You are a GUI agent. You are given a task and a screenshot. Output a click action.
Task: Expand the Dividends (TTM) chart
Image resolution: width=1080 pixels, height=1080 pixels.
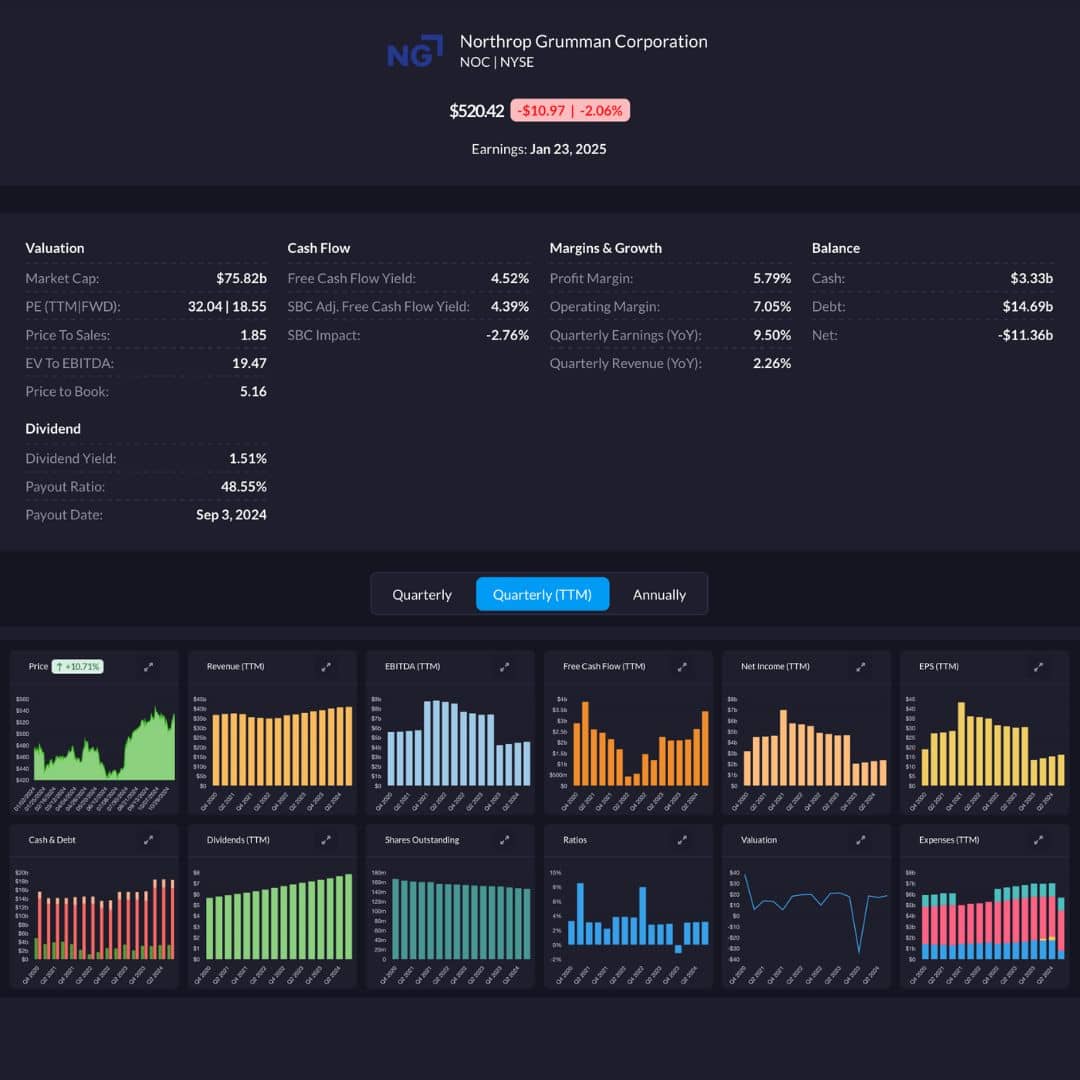point(326,840)
